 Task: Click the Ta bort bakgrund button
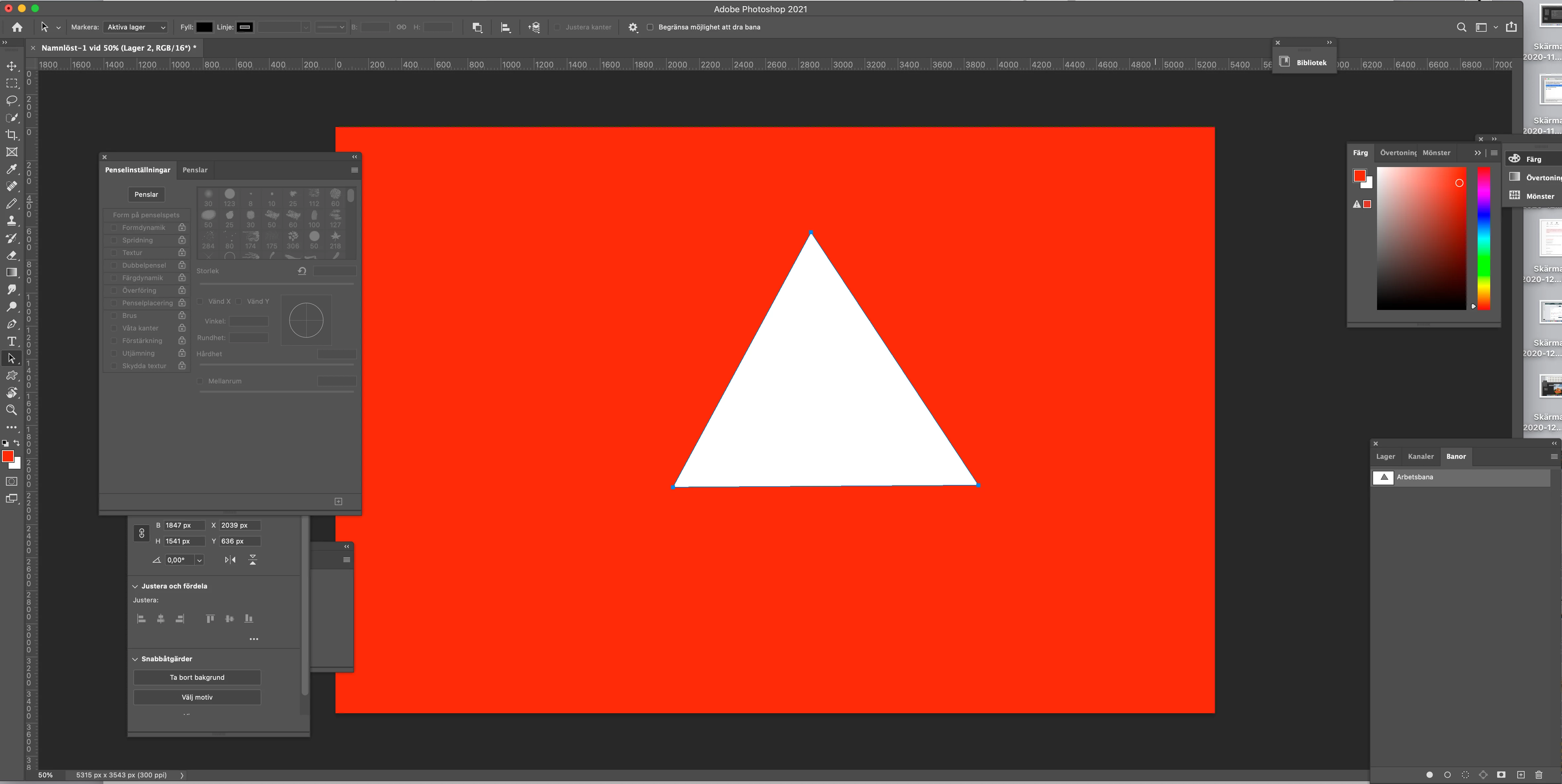pos(197,677)
